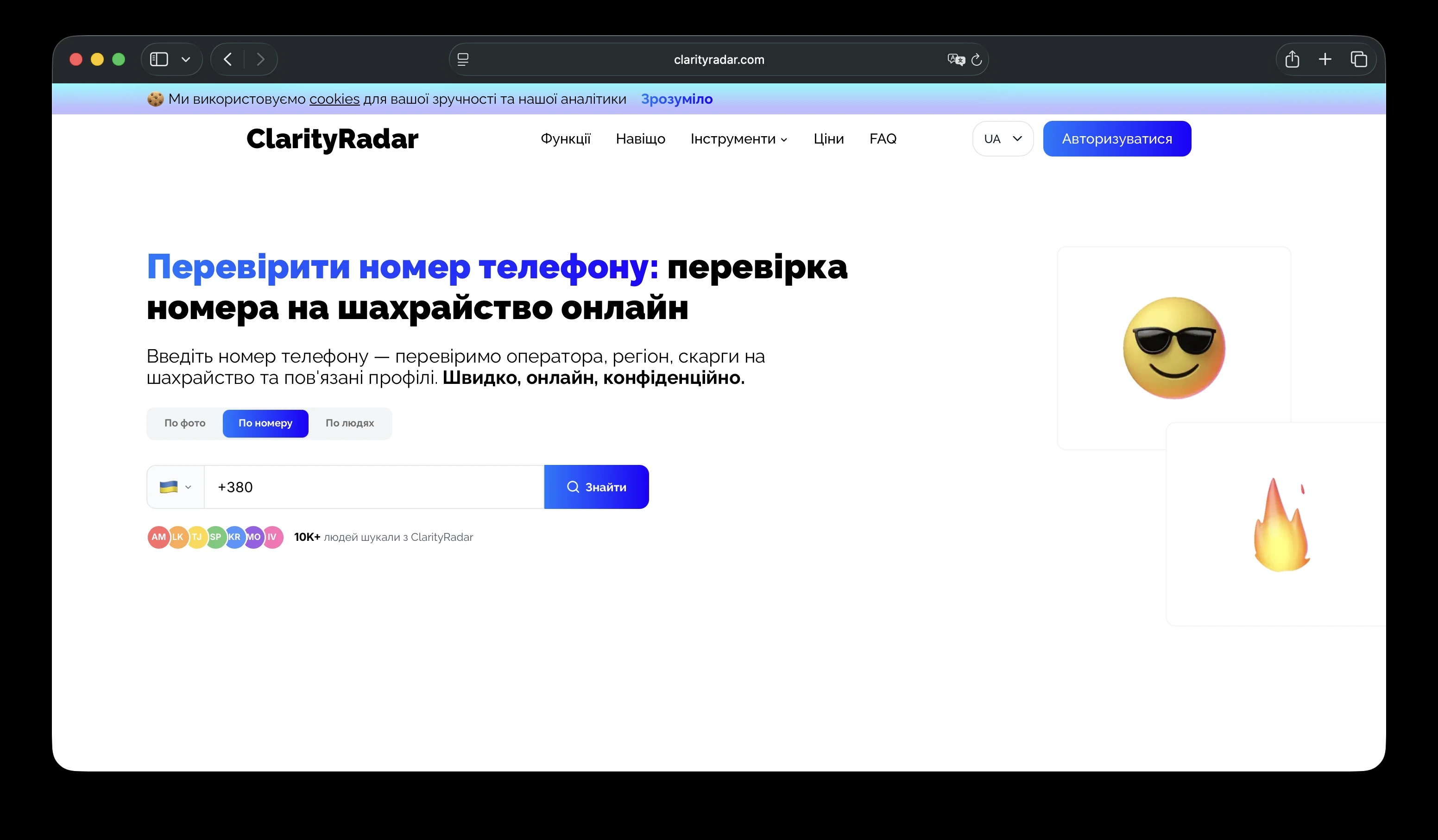Click the cookie emoji in banner
Viewport: 1438px width, 840px height.
coord(155,99)
